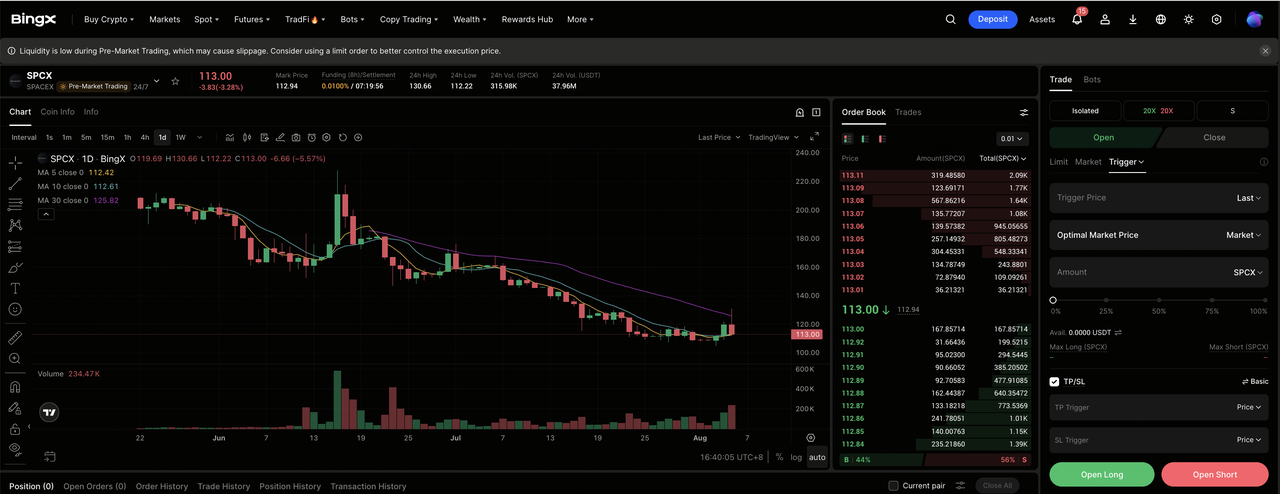1280x494 pixels.
Task: Open Trigger order type dropdown
Action: [x=1127, y=161]
